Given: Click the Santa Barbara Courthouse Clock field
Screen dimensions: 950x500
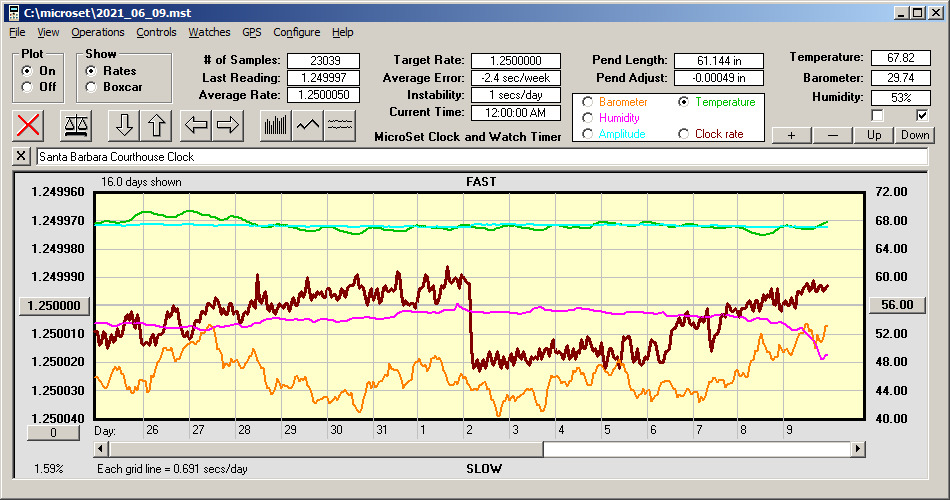Looking at the screenshot, I should (x=482, y=156).
